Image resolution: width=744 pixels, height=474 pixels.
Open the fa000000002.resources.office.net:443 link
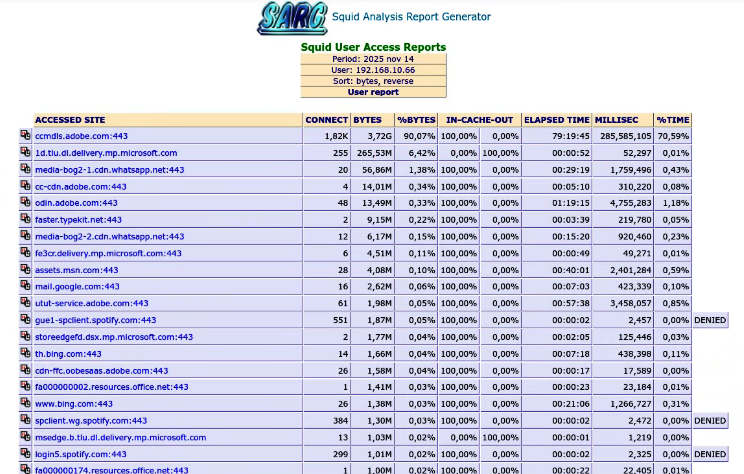[x=112, y=387]
